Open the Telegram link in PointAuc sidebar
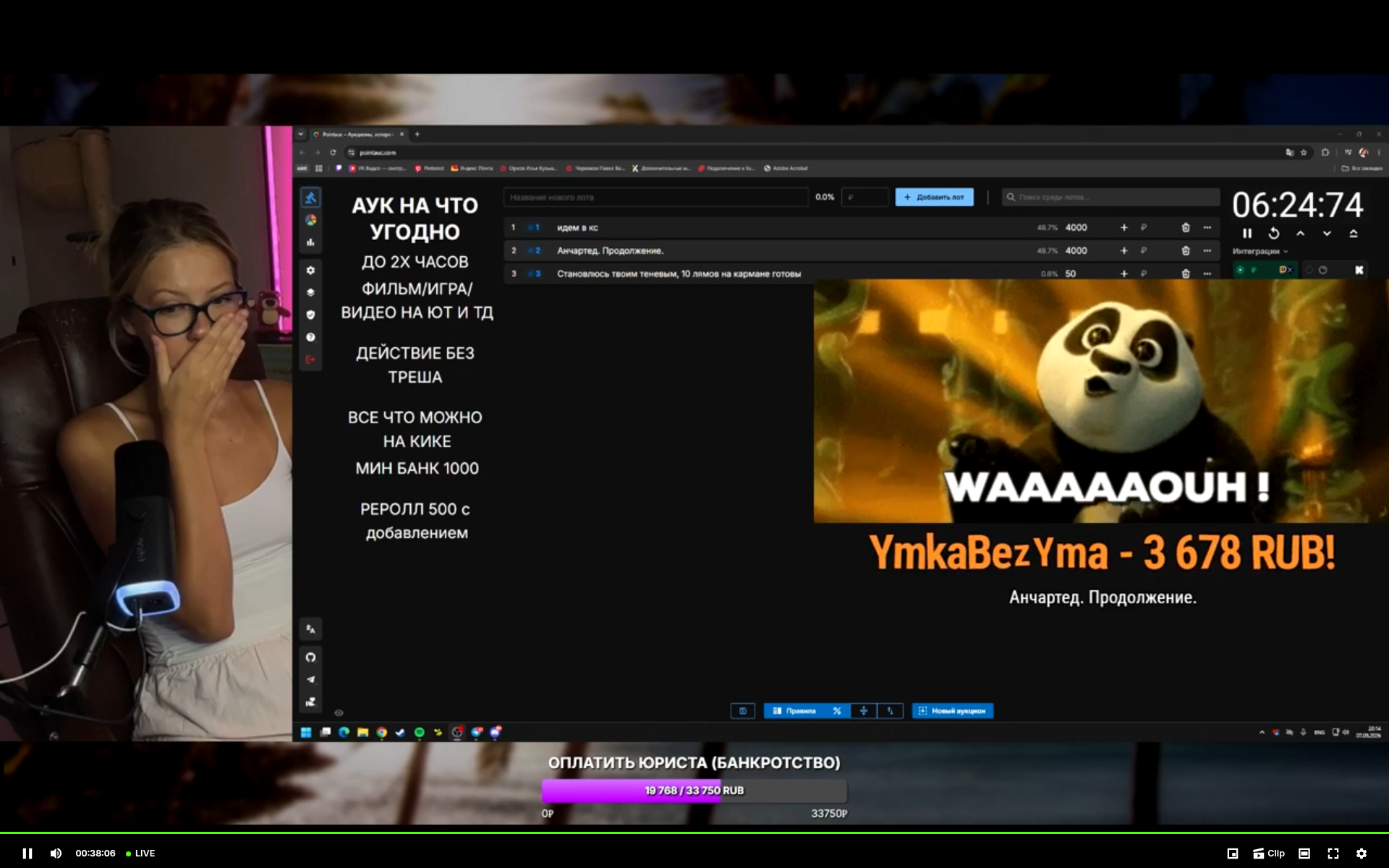 pyautogui.click(x=310, y=679)
